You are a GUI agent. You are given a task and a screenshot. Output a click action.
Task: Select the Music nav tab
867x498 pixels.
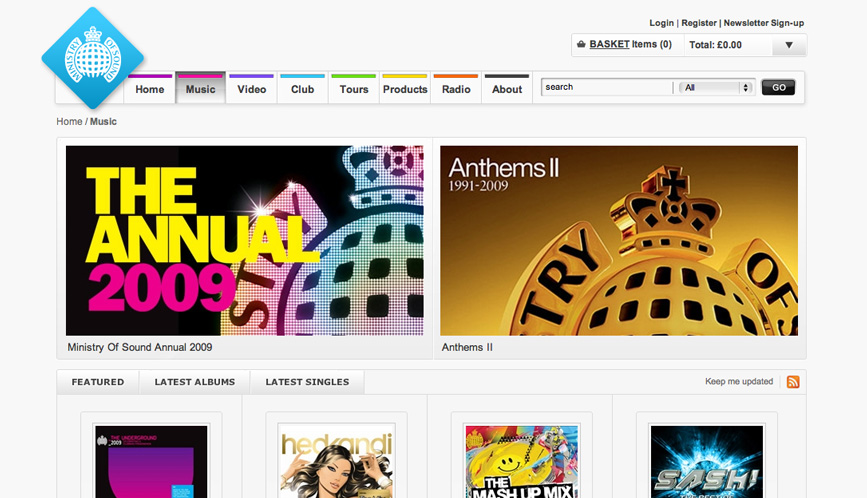tap(200, 89)
